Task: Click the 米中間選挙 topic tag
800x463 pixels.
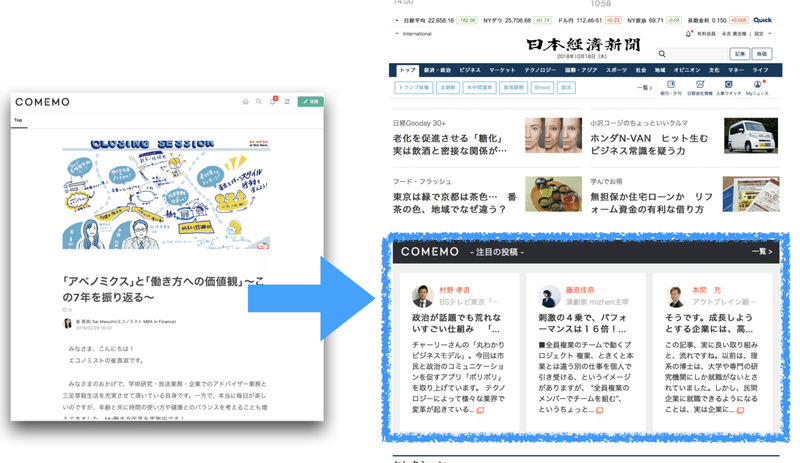Action: 479,88
